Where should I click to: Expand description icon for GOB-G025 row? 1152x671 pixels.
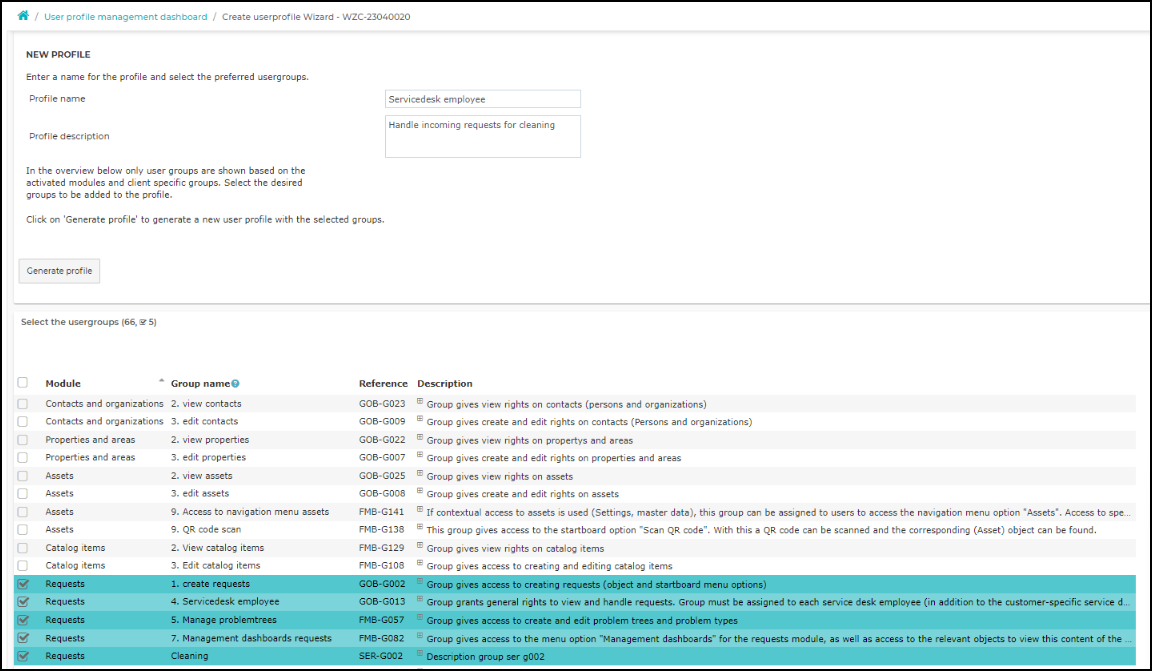[420, 473]
